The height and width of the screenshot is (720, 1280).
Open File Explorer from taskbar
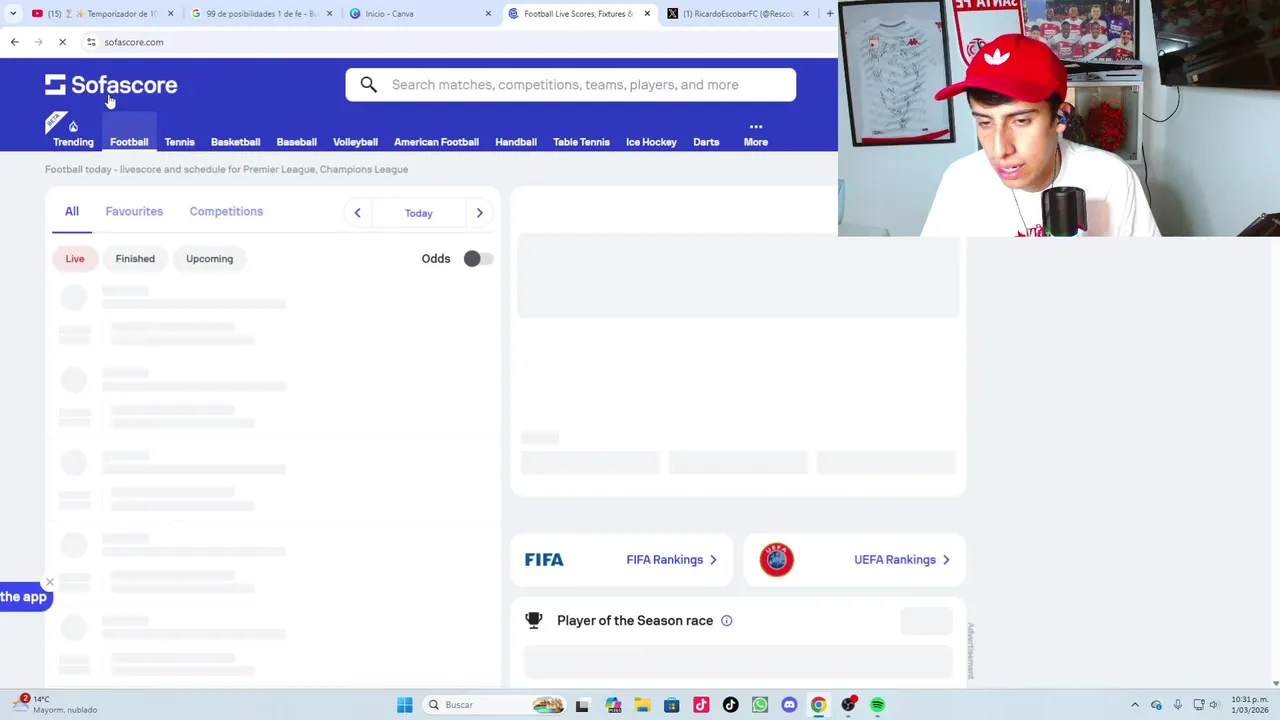[x=642, y=705]
